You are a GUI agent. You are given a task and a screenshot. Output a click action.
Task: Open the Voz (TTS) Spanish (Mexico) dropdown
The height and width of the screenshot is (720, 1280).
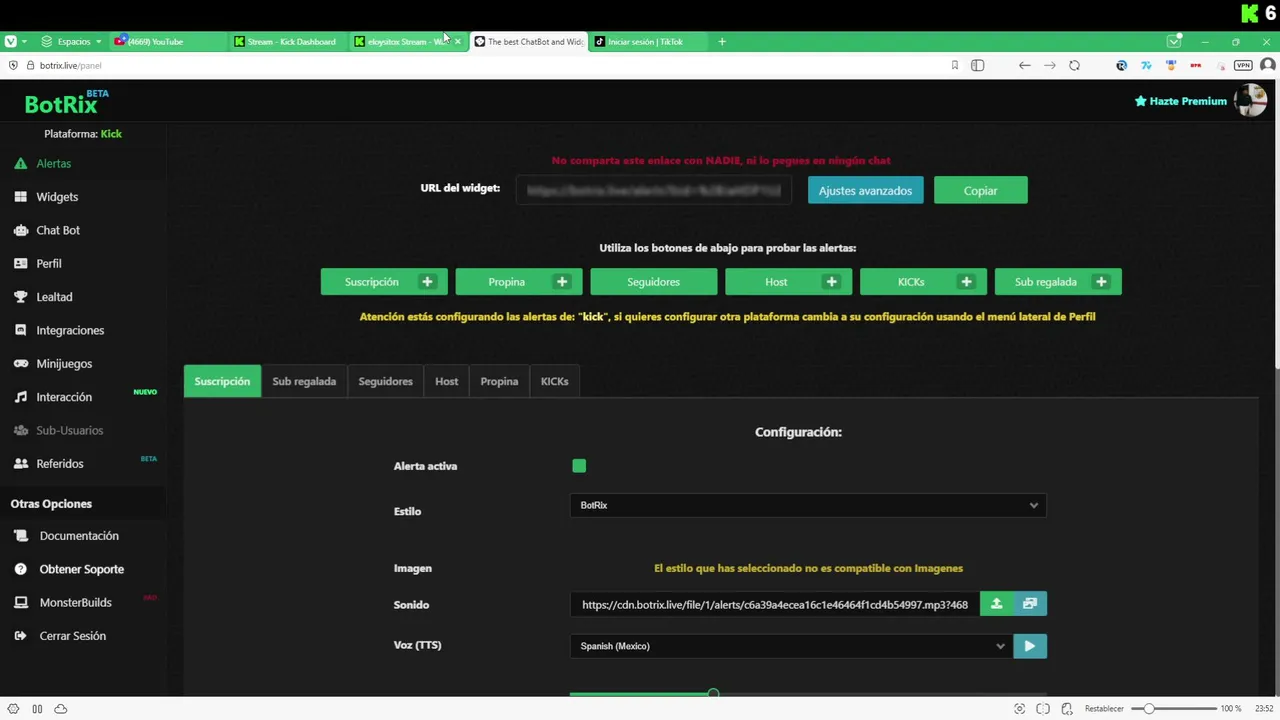point(791,646)
